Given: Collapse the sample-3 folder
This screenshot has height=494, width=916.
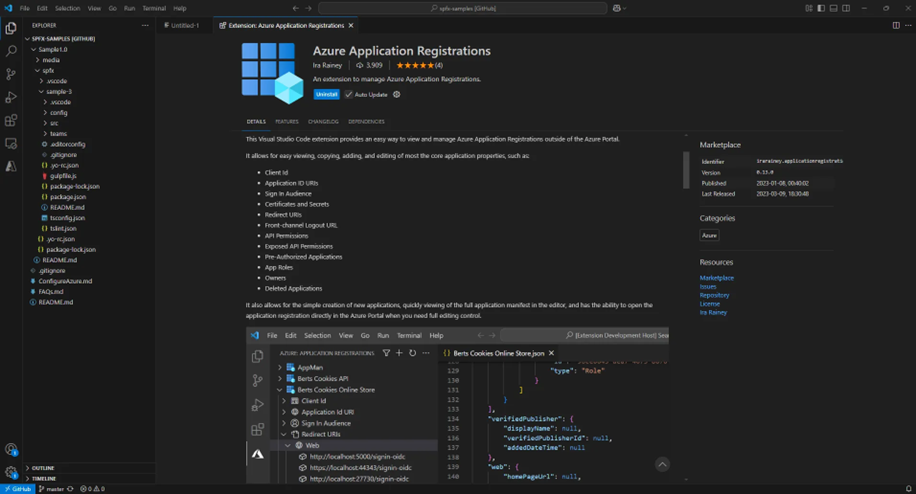Looking at the screenshot, I should tap(59, 91).
